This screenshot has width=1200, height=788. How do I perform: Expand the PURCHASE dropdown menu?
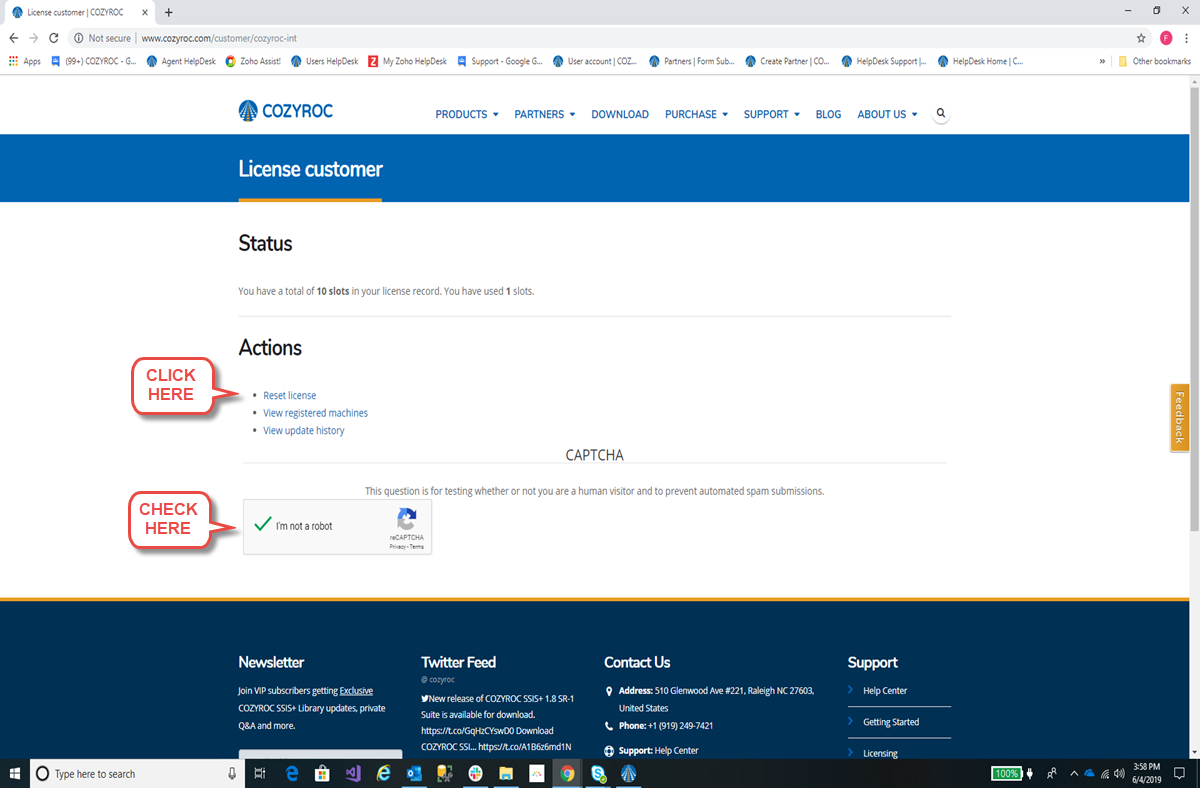(x=696, y=114)
